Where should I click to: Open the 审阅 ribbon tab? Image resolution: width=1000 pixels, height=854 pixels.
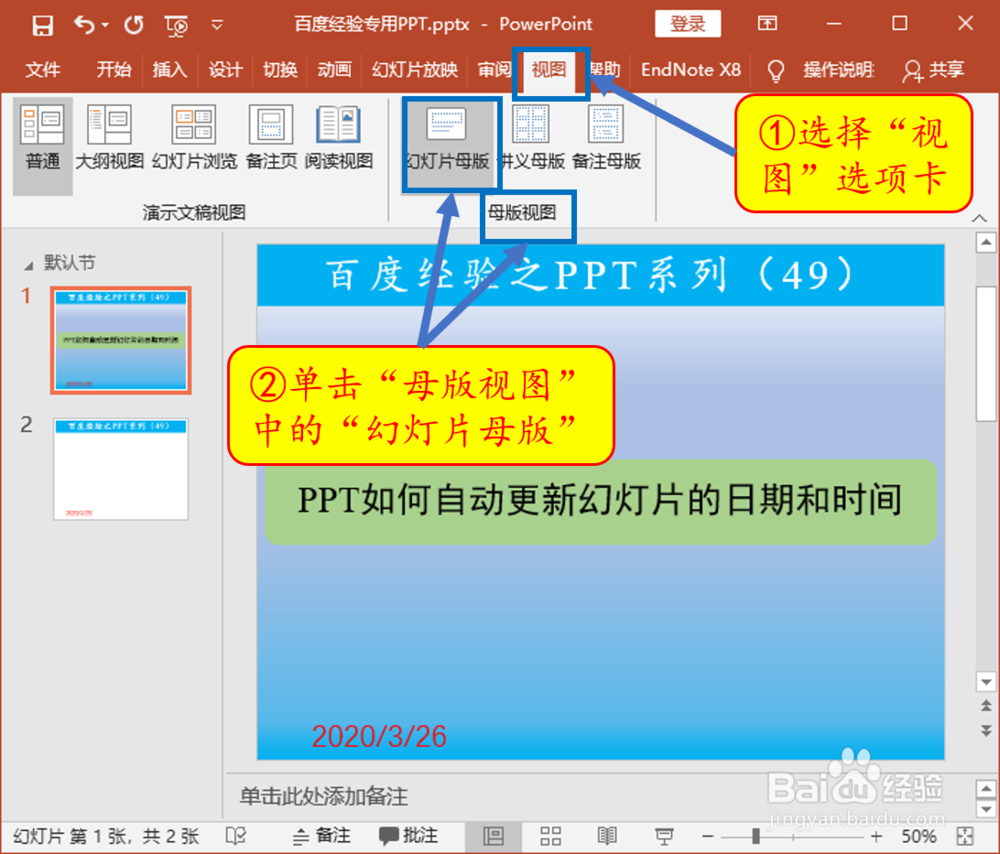coord(494,70)
